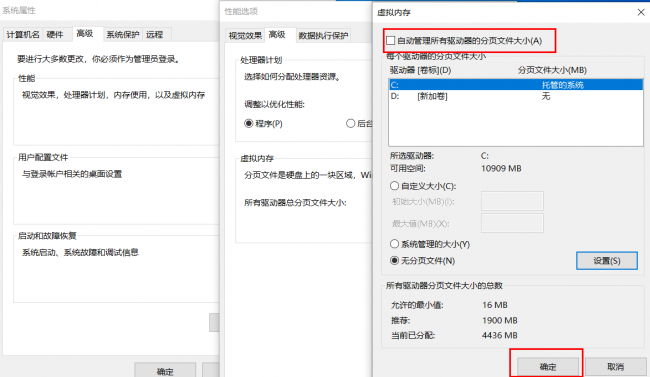The image size is (650, 377).
Task: Open 数据执行保护 tab in 性能选项
Action: 323,36
